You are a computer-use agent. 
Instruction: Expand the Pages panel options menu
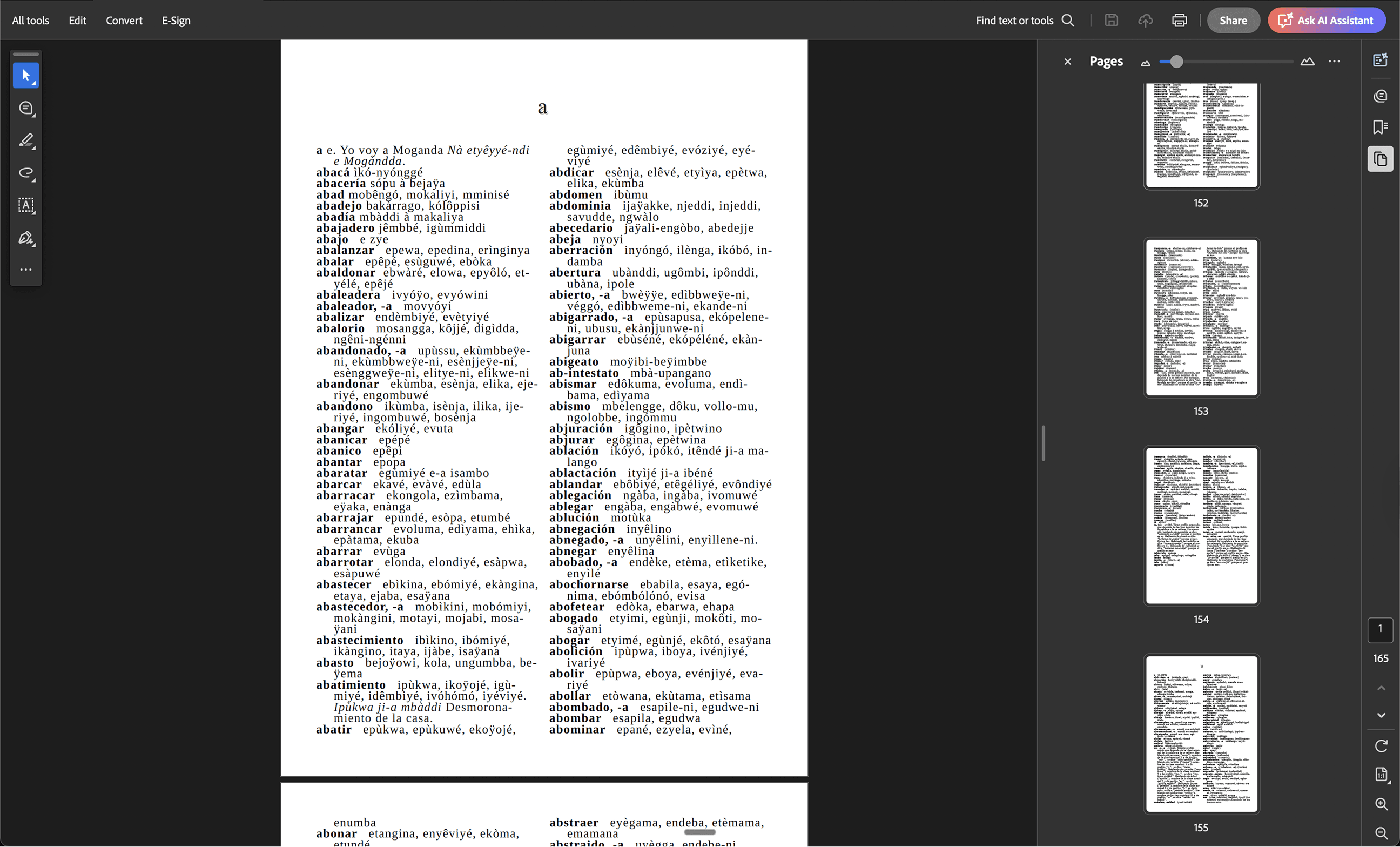pyautogui.click(x=1334, y=62)
